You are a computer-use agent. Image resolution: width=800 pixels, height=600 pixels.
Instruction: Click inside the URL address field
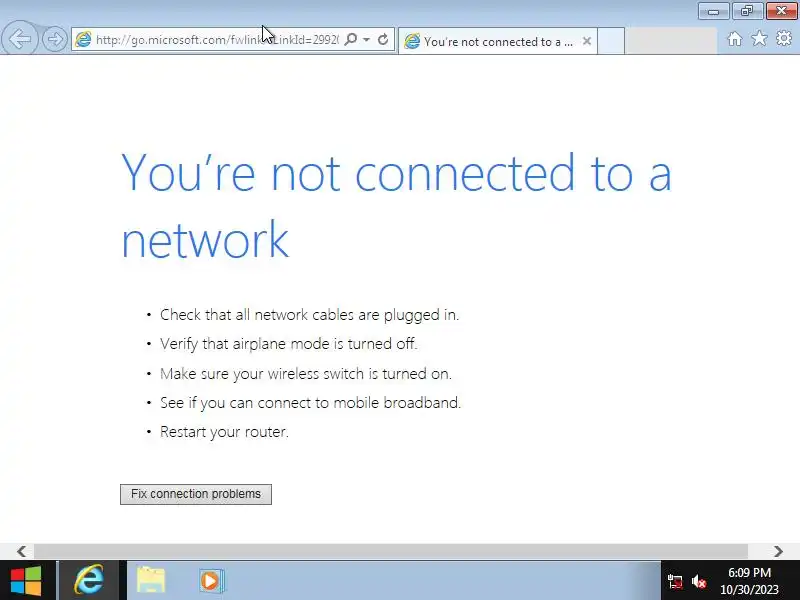click(x=217, y=40)
